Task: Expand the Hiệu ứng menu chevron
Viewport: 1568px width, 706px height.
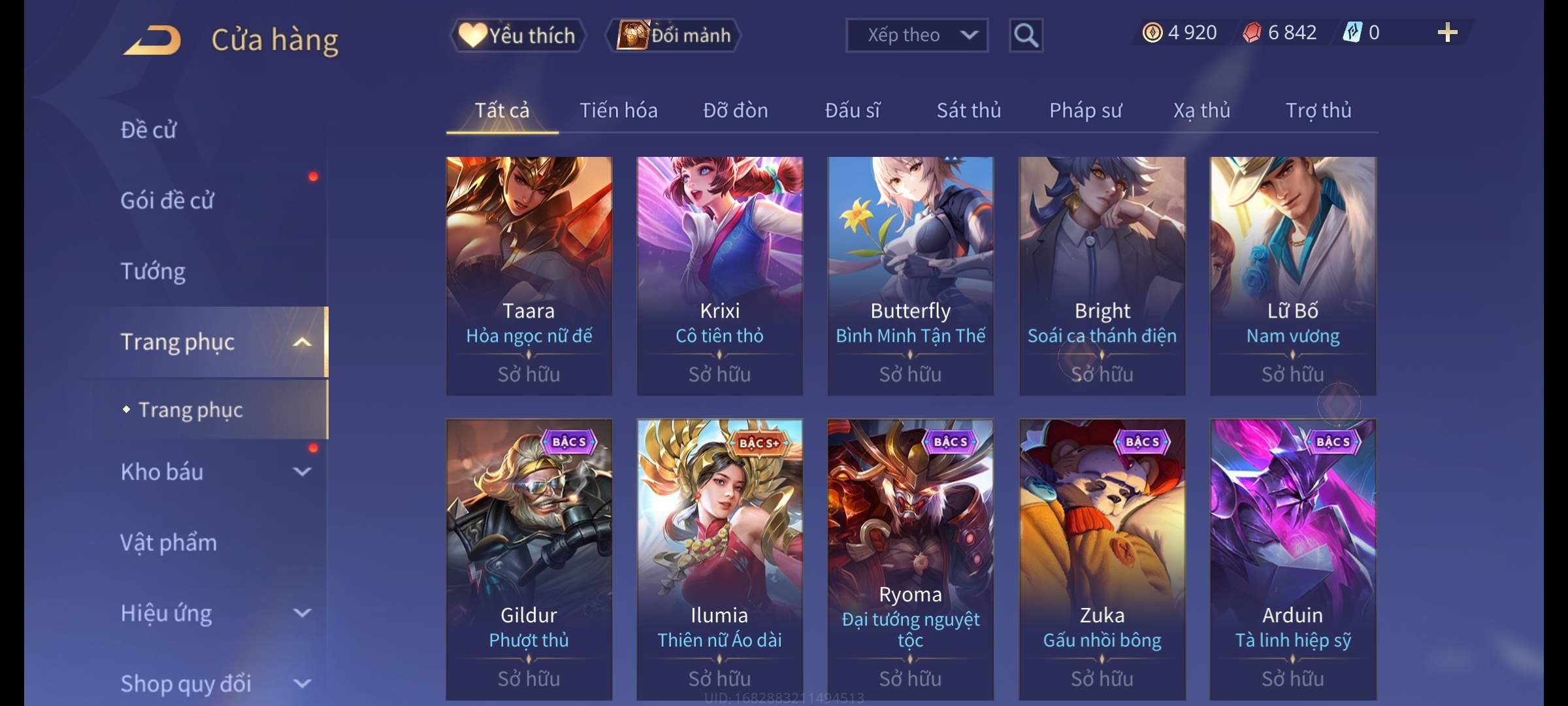Action: [302, 613]
